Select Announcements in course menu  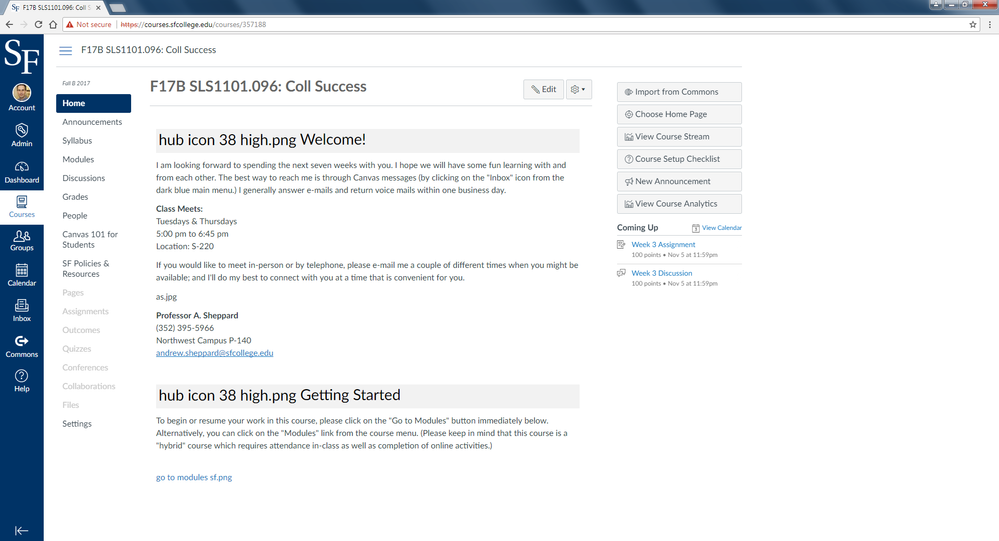click(92, 122)
